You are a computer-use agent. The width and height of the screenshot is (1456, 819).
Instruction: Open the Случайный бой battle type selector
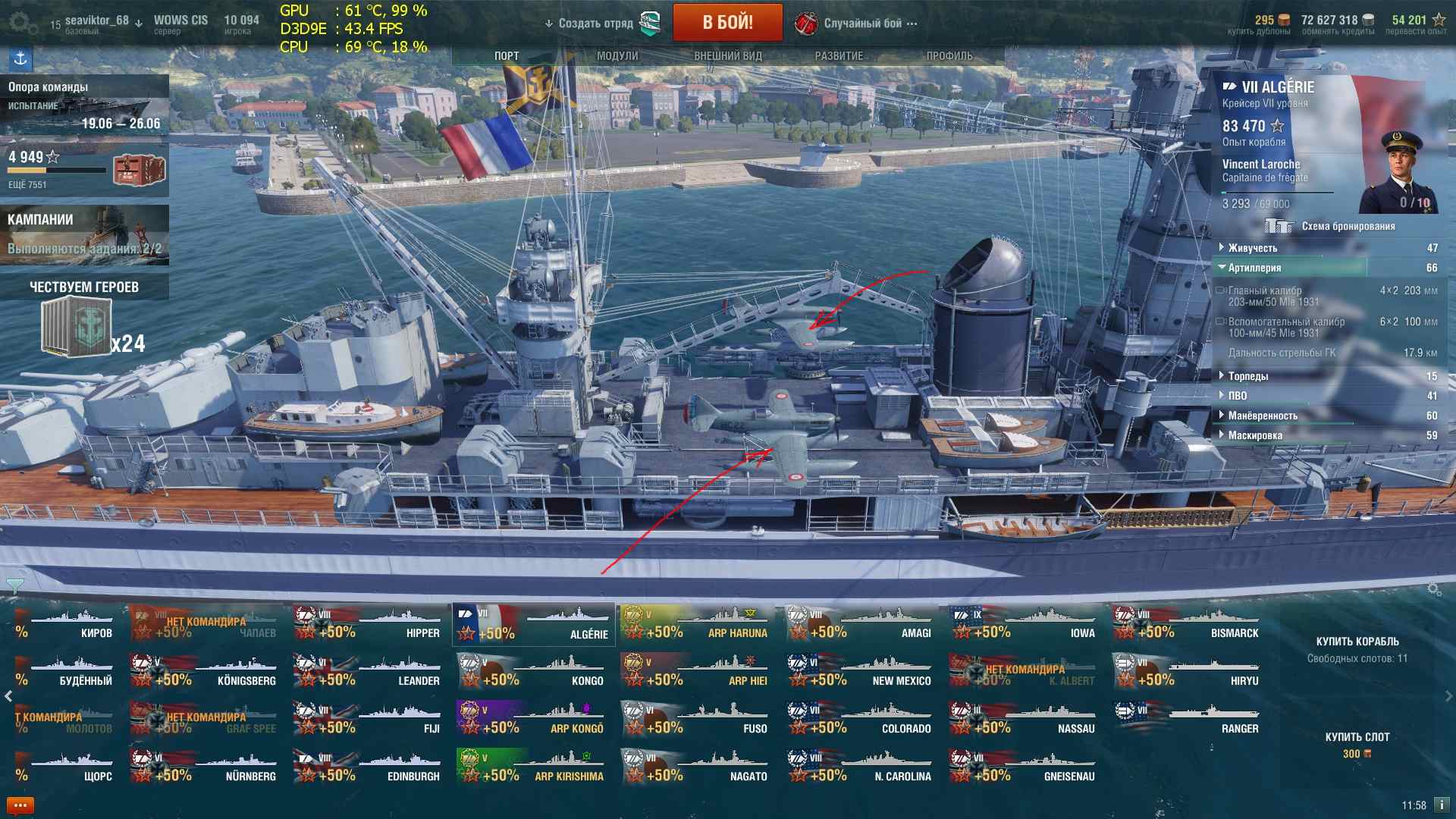tap(856, 24)
